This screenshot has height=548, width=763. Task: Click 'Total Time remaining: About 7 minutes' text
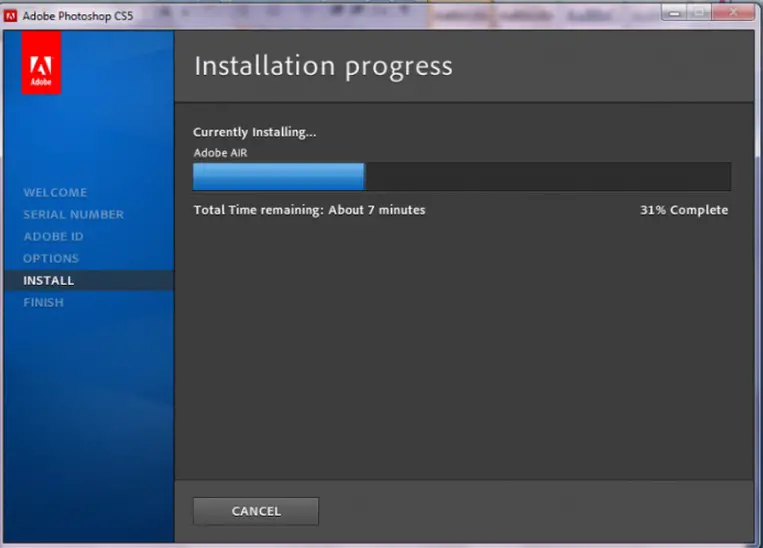[x=309, y=210]
